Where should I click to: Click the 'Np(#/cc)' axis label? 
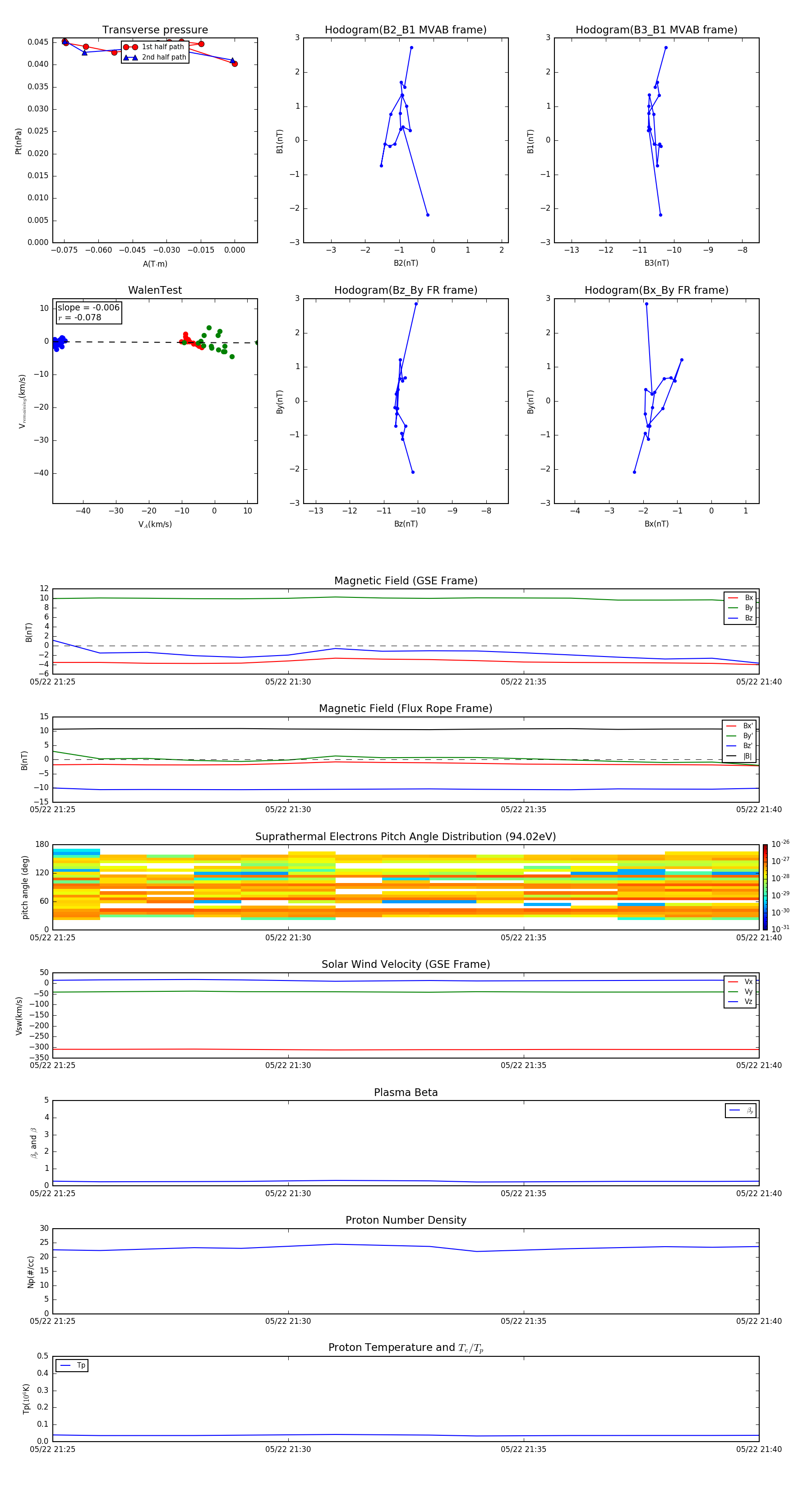click(x=31, y=1272)
